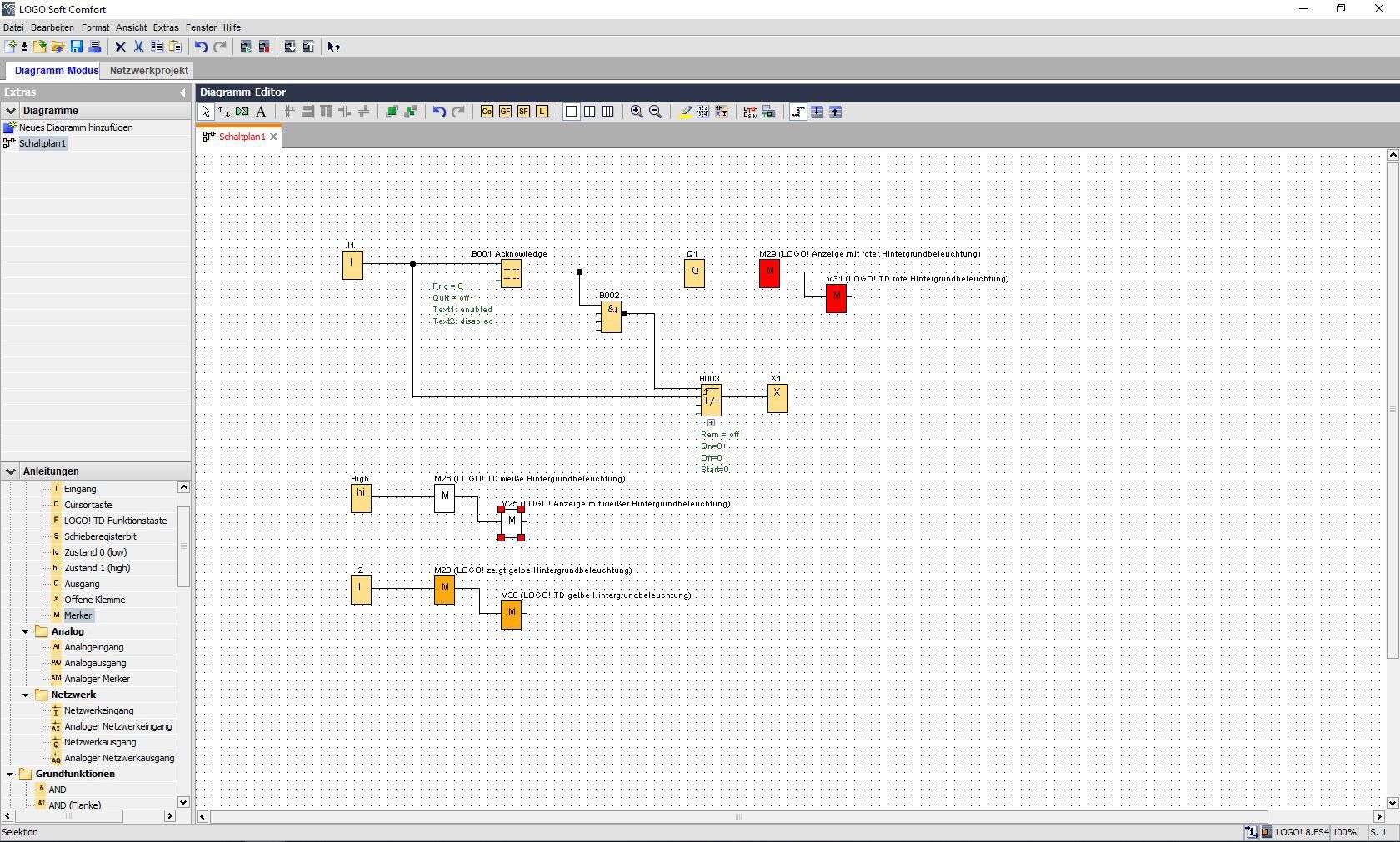Select the Ausgang tree item
Image resolution: width=1400 pixels, height=842 pixels.
(82, 584)
